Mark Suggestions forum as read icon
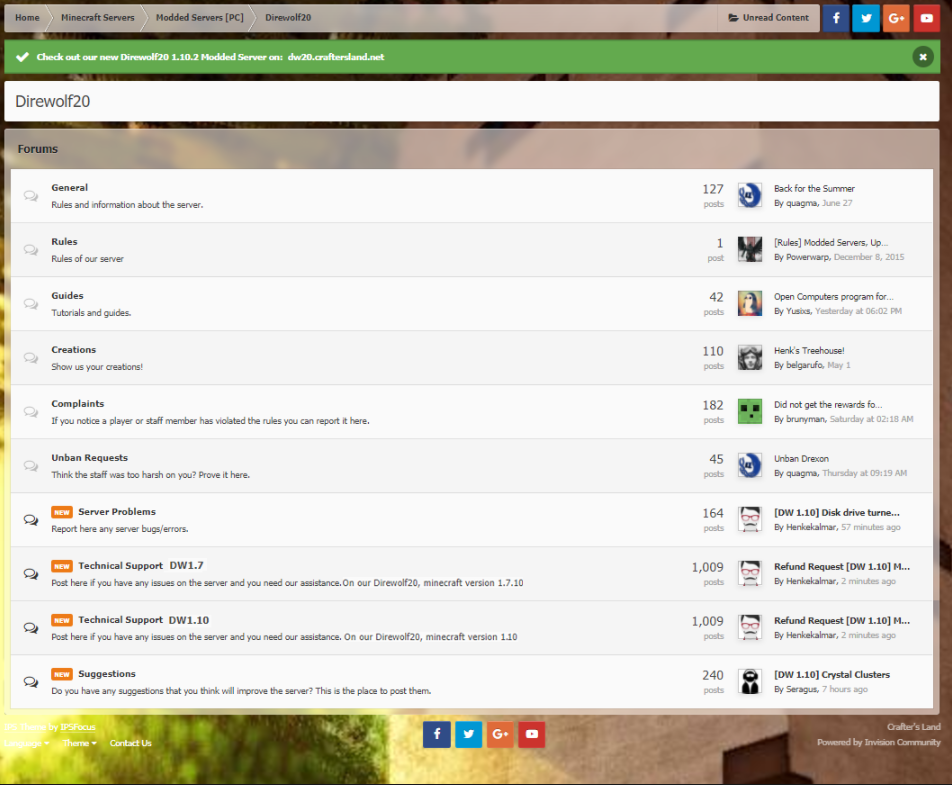952x785 pixels. click(x=30, y=682)
